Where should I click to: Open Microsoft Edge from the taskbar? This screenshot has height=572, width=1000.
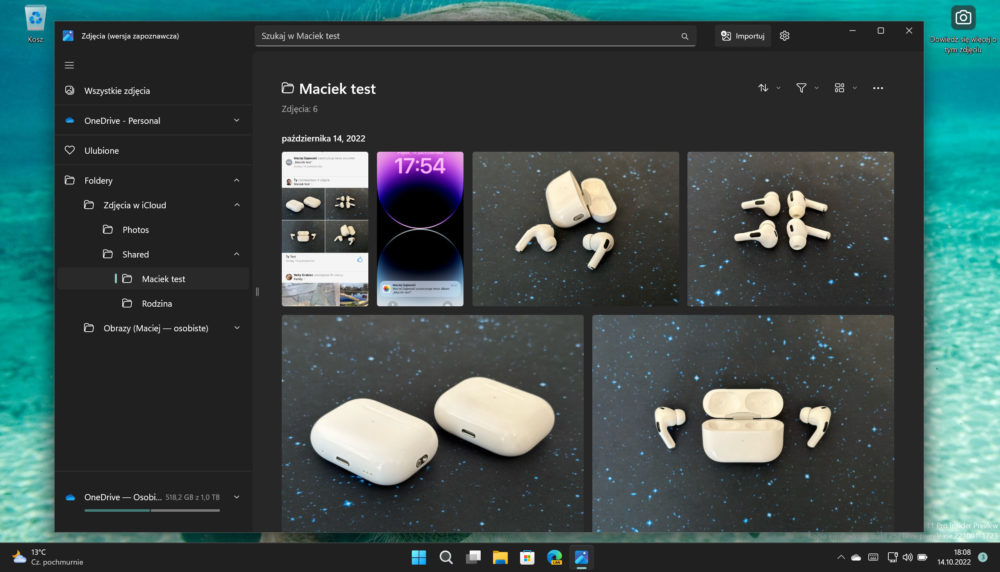click(554, 557)
